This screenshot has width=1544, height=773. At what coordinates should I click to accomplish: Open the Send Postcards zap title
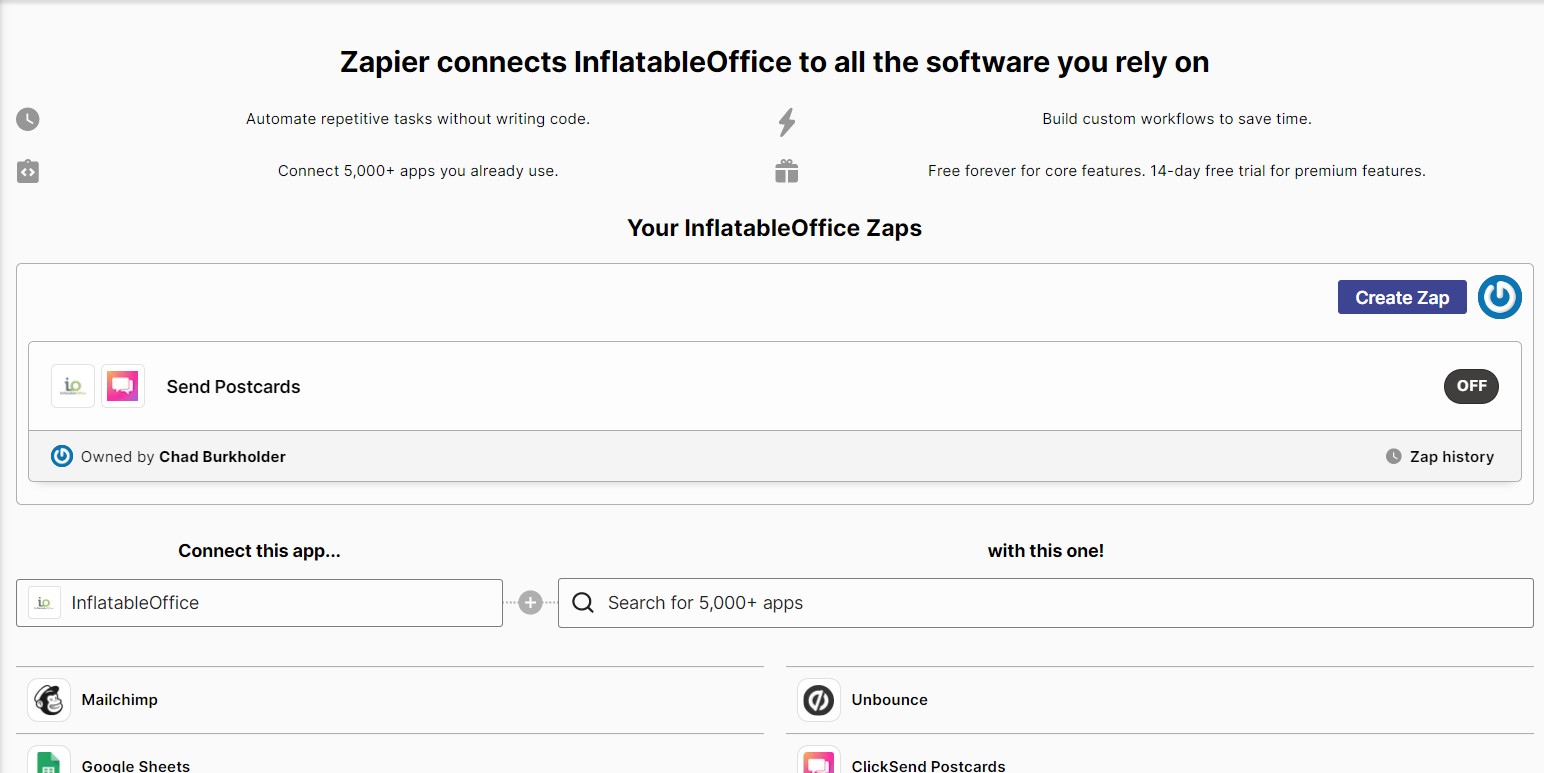pos(233,387)
